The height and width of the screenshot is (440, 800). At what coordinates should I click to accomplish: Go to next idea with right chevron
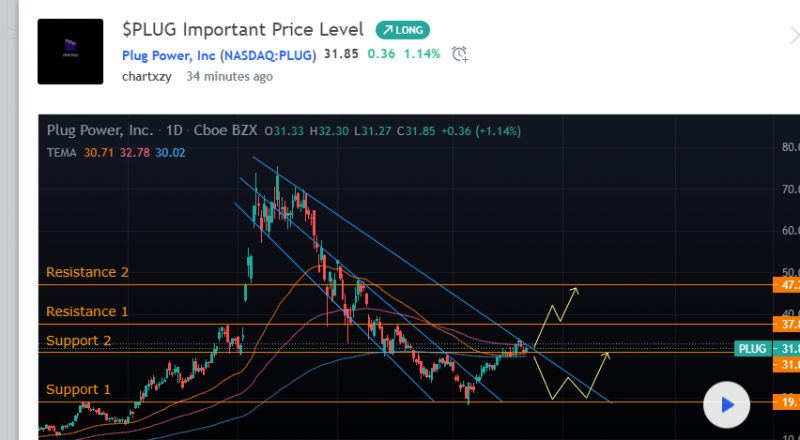coord(793,35)
